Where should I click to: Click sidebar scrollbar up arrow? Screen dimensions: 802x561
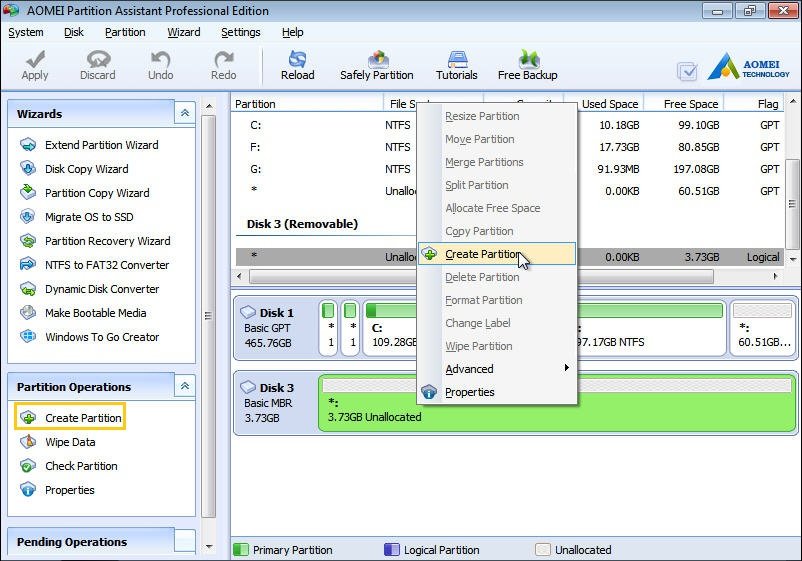209,106
